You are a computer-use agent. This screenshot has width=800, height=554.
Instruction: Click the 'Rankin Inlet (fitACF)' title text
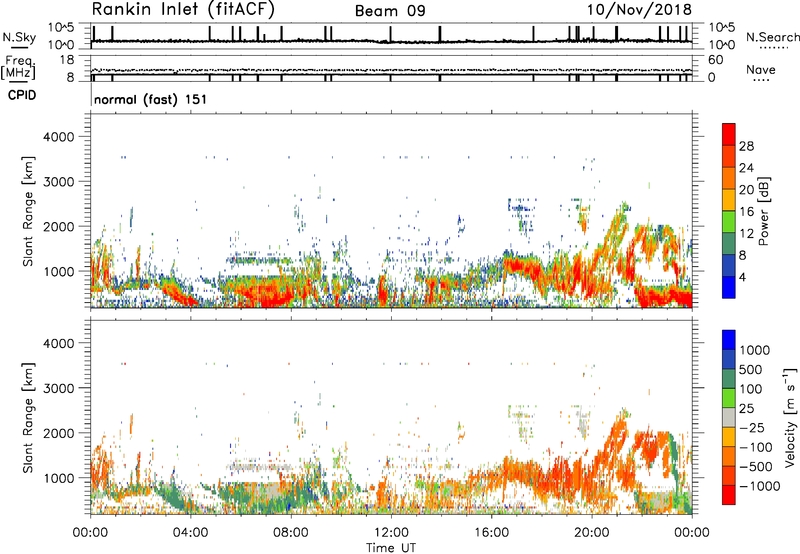point(183,10)
